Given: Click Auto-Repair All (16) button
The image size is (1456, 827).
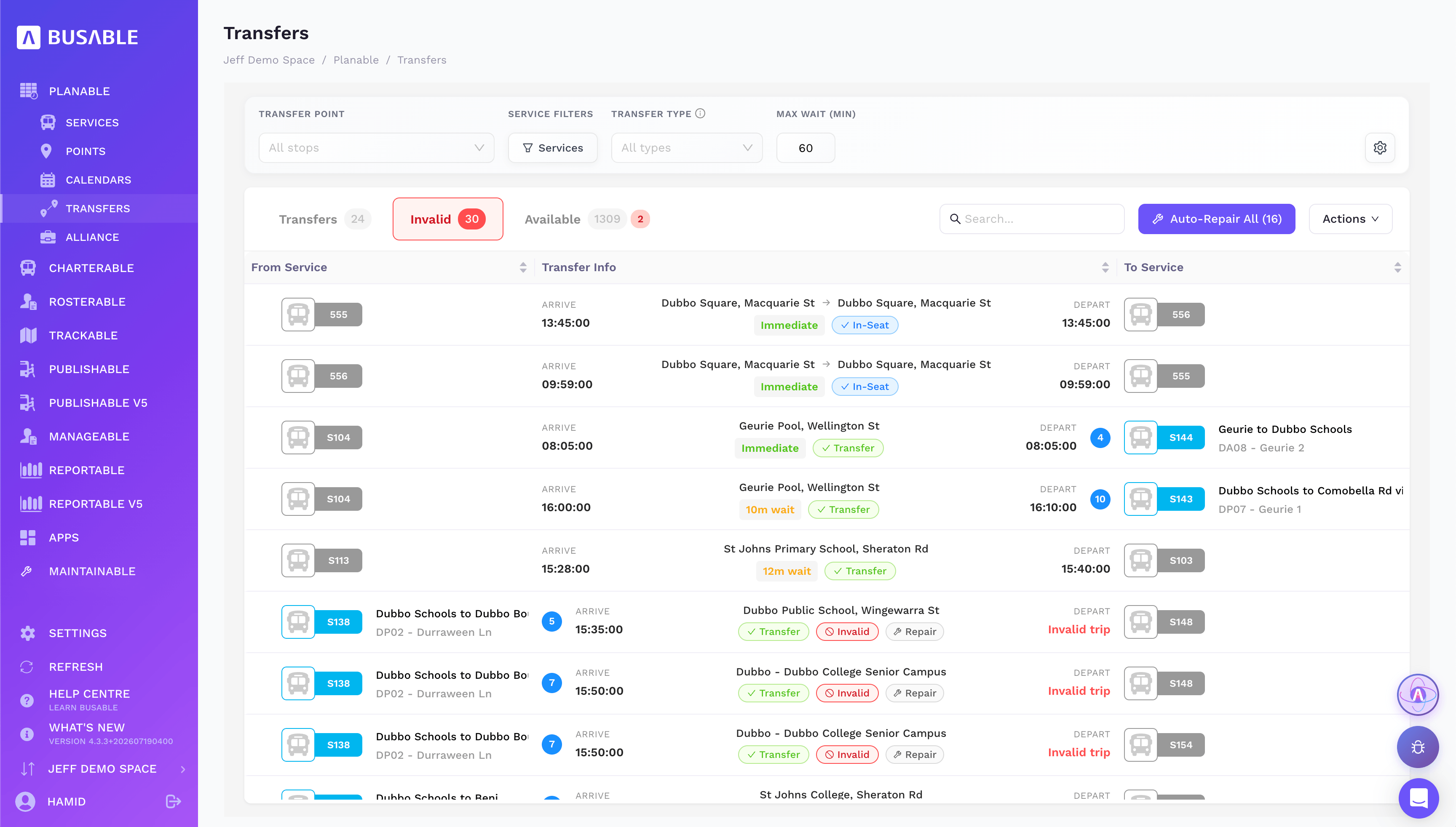Looking at the screenshot, I should tap(1216, 219).
